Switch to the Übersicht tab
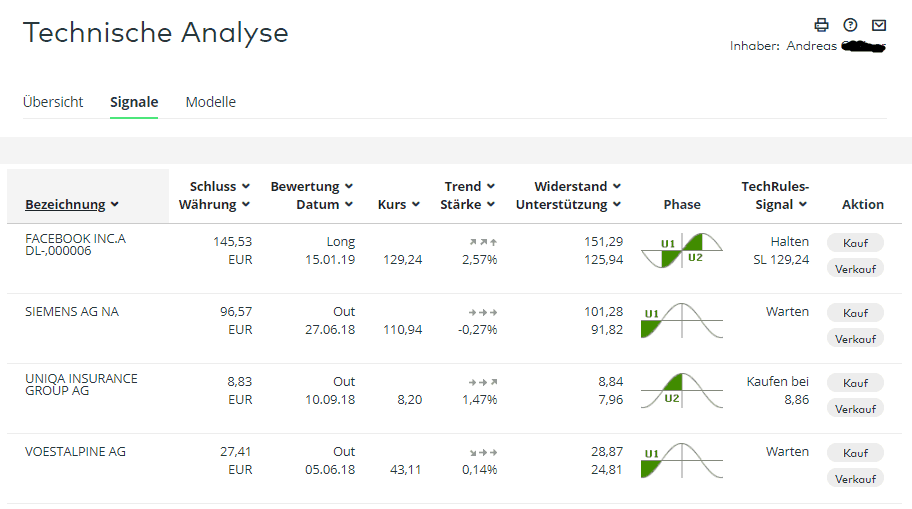The image size is (912, 509). 53,102
